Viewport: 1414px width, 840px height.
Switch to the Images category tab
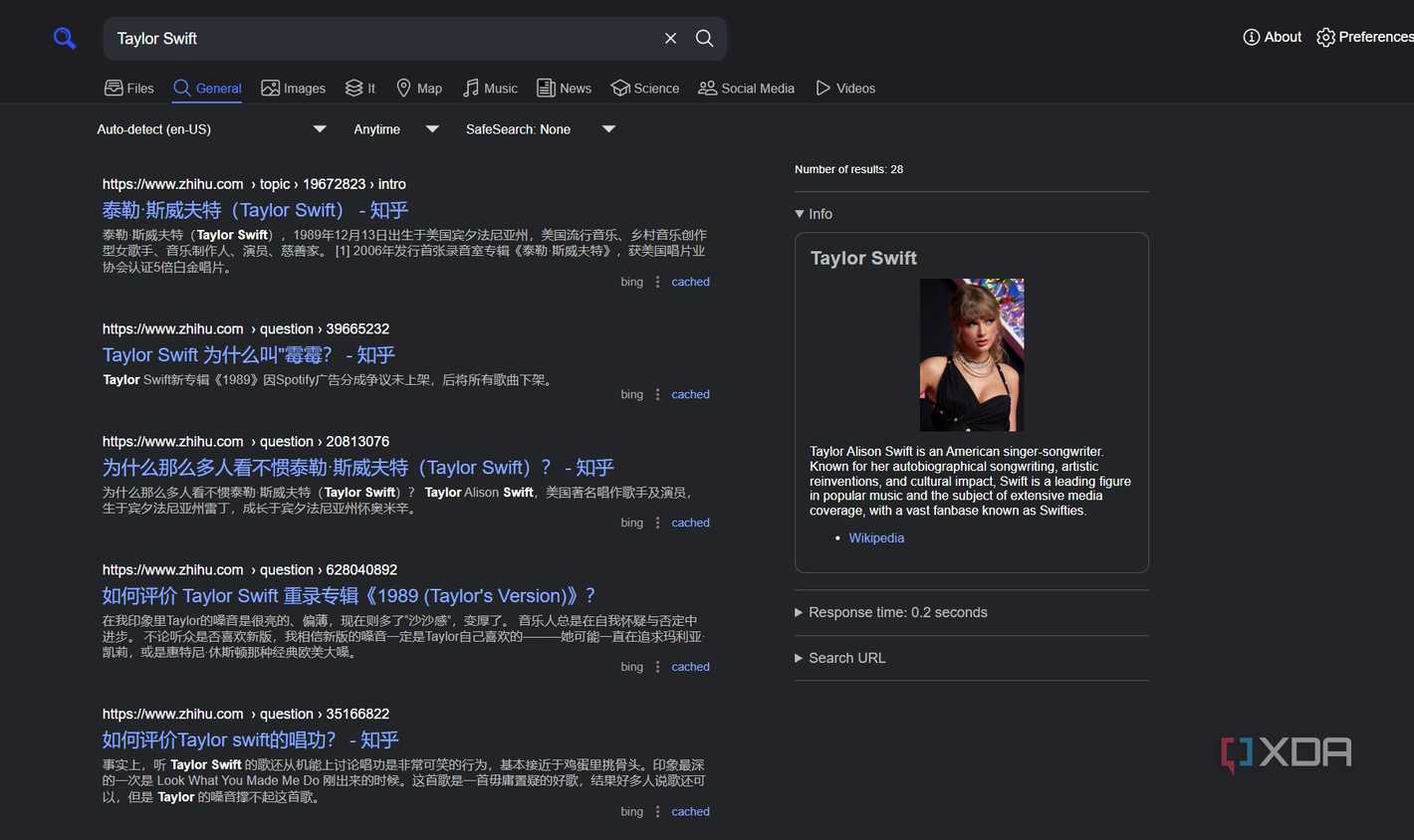293,88
